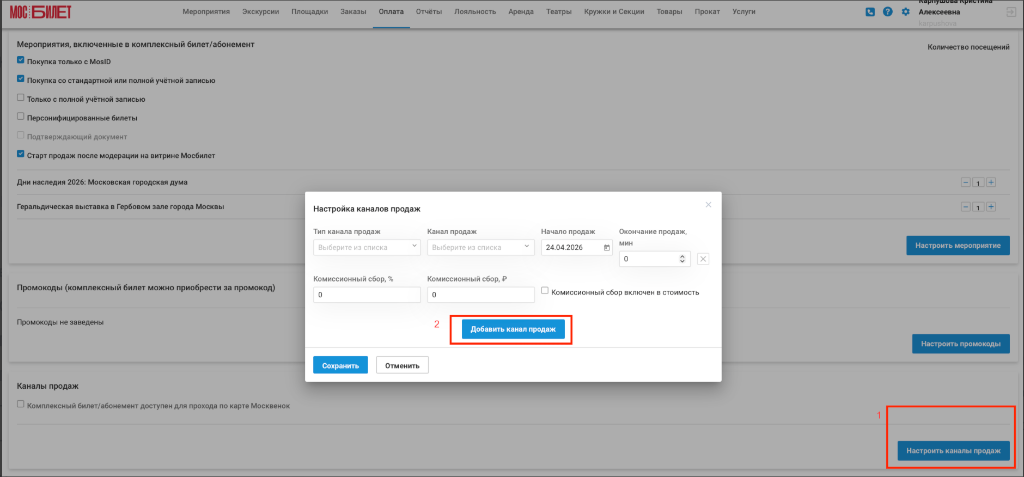The image size is (1024, 477).
Task: Click the phone support icon in header
Action: click(x=869, y=12)
